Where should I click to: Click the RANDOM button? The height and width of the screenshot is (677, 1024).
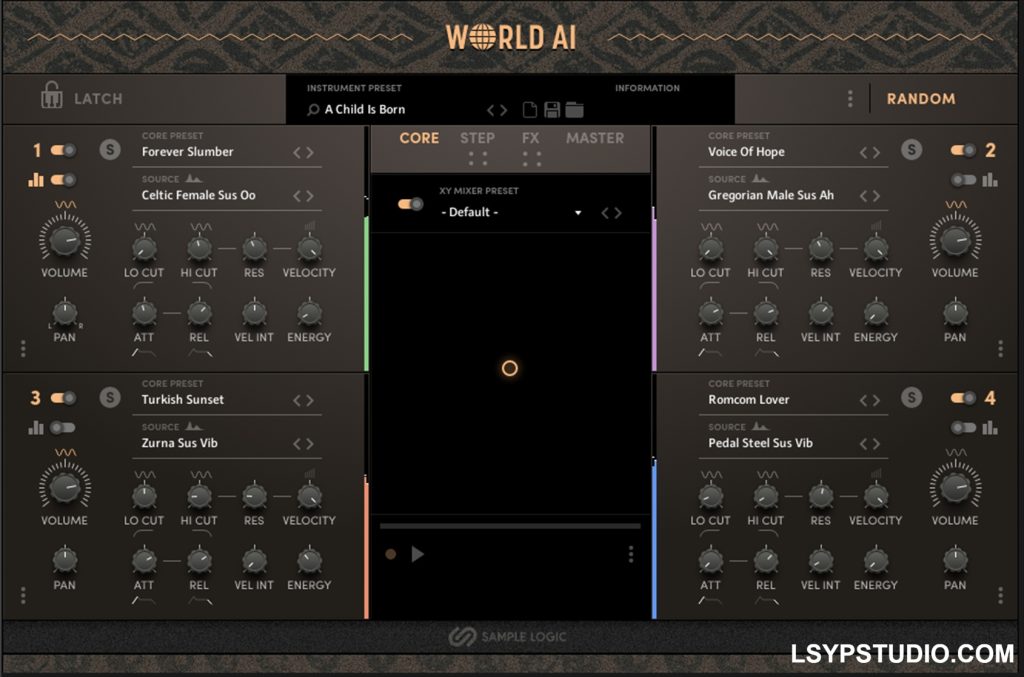click(x=921, y=99)
